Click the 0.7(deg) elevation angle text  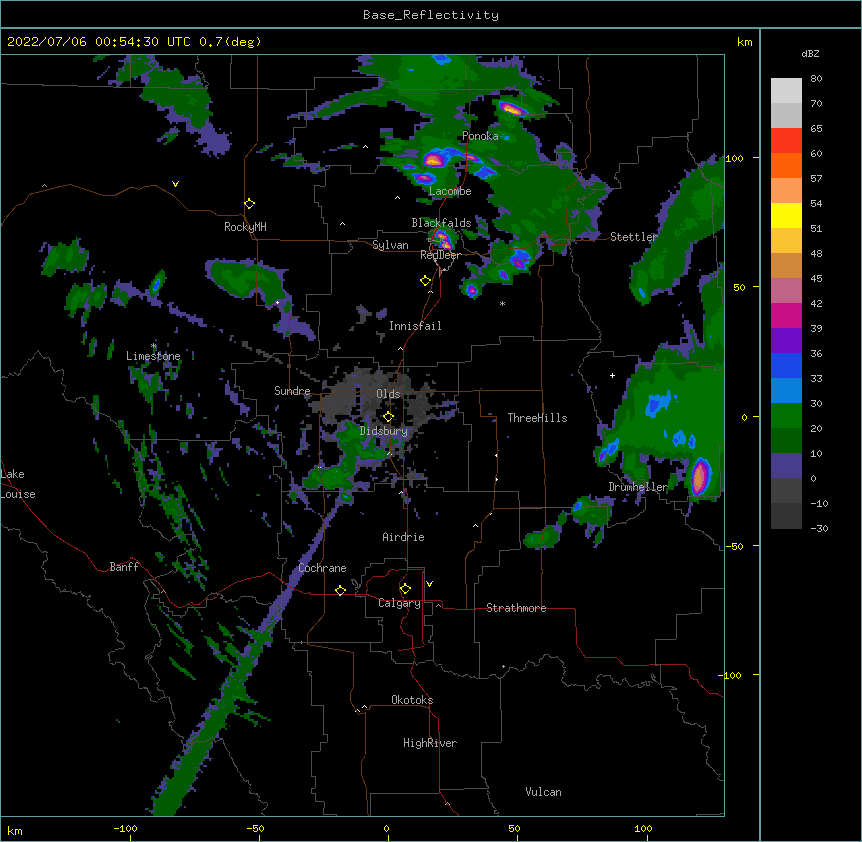[x=230, y=42]
